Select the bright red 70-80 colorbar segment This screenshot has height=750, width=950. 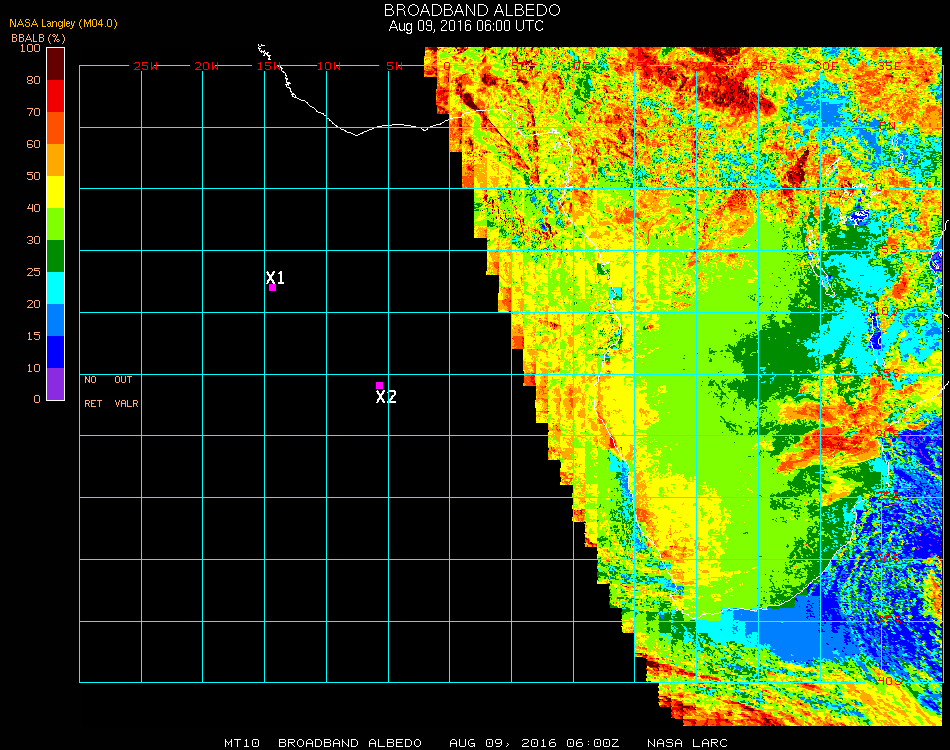[56, 96]
